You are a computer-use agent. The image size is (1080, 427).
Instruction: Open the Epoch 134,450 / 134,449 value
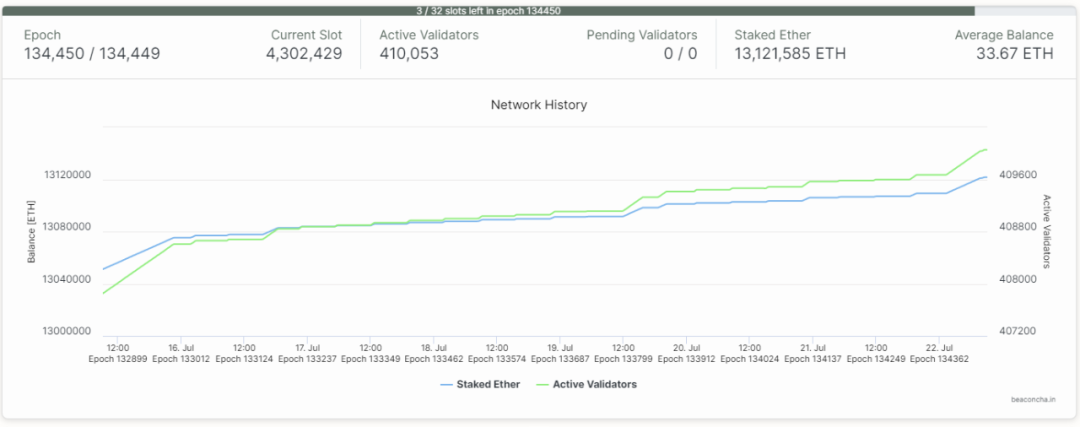92,54
